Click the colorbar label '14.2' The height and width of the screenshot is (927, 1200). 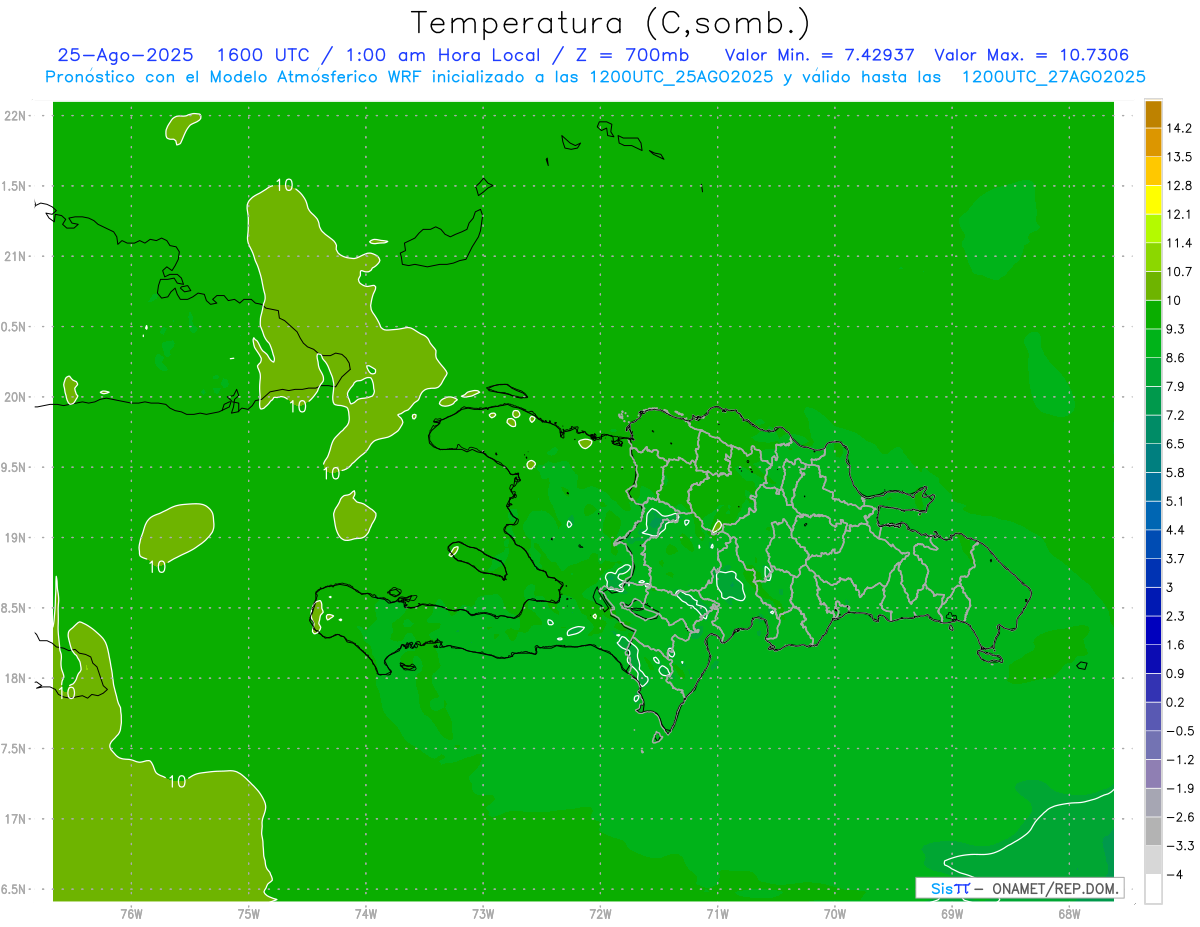tap(1180, 128)
